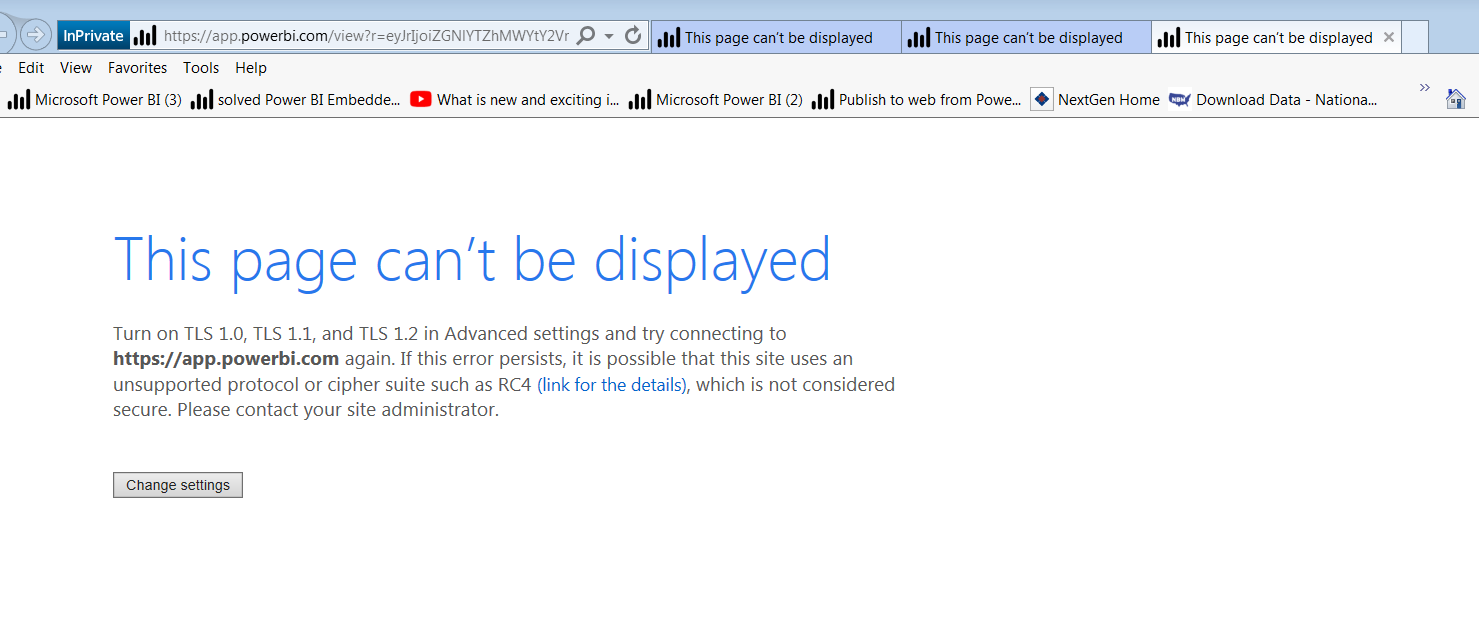Click the Power BI icon on the second tab

point(919,38)
